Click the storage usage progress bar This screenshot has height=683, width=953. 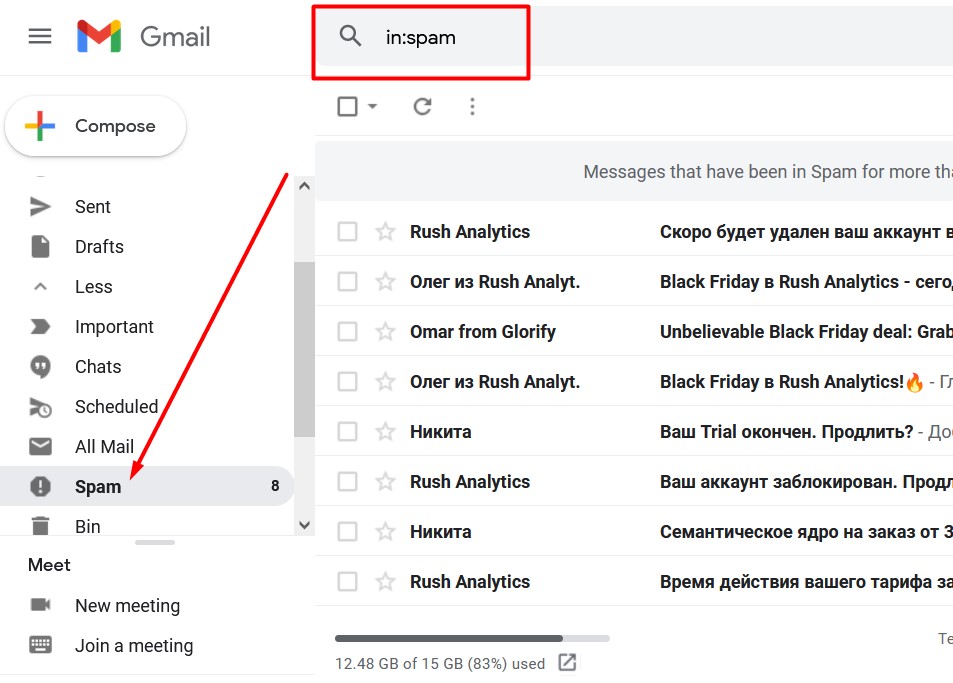point(472,638)
